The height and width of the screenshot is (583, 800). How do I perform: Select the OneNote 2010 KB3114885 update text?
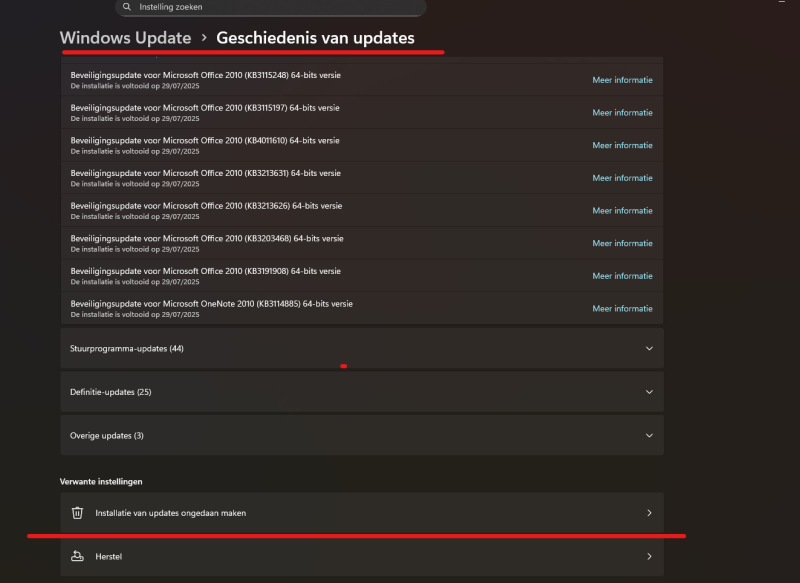pyautogui.click(x=211, y=303)
